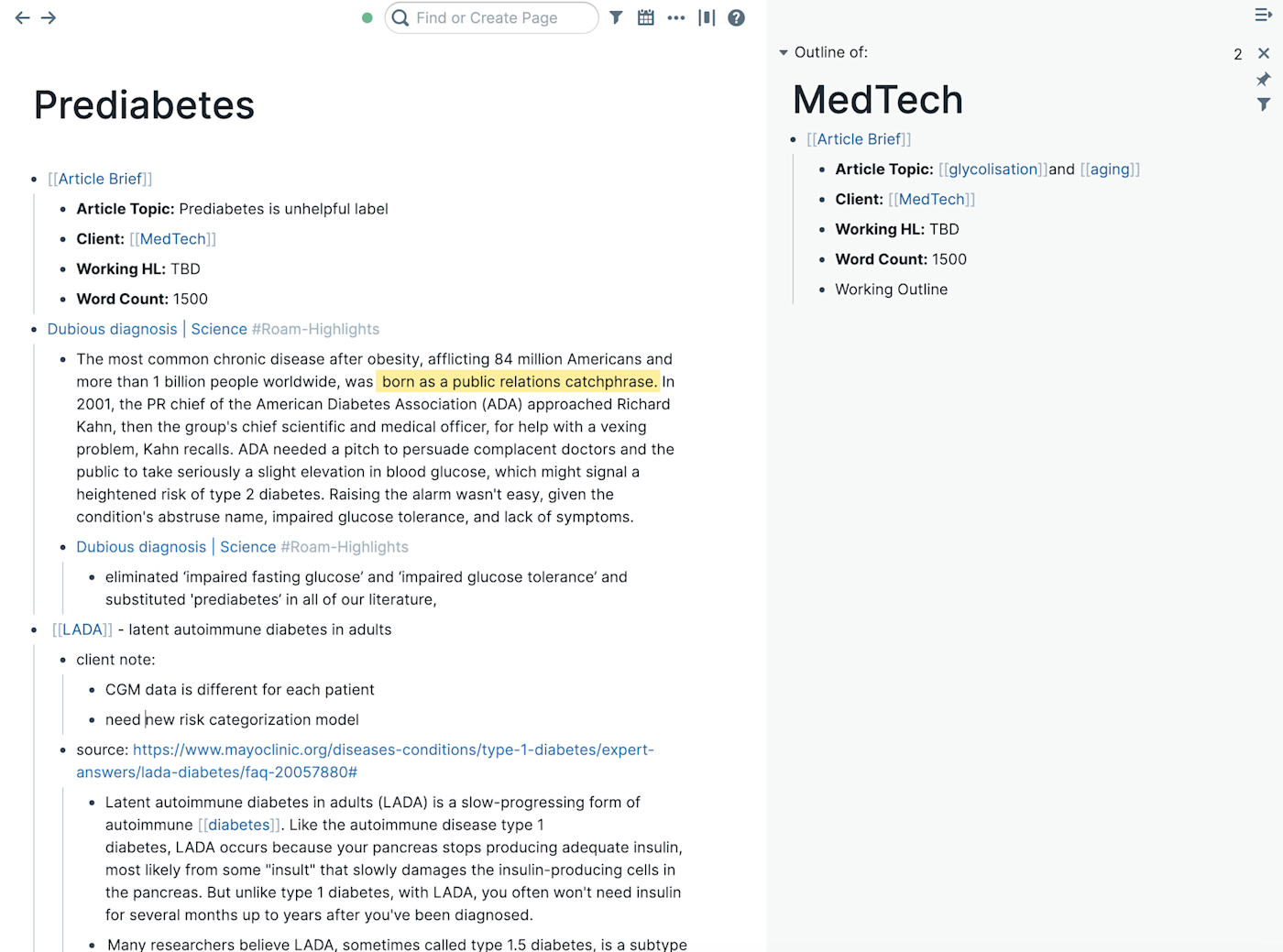1283x952 pixels.
Task: Open the three-dots more options menu
Action: pyautogui.click(x=676, y=17)
